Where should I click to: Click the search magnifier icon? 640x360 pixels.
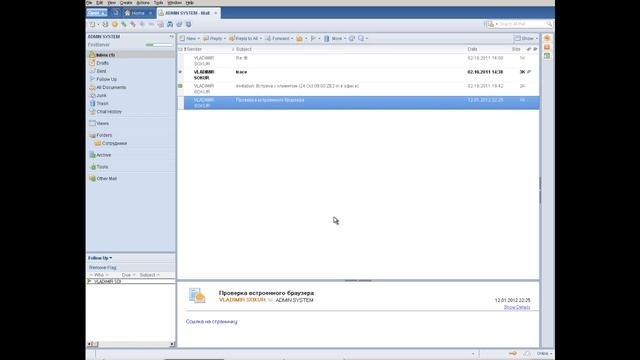(x=549, y=24)
